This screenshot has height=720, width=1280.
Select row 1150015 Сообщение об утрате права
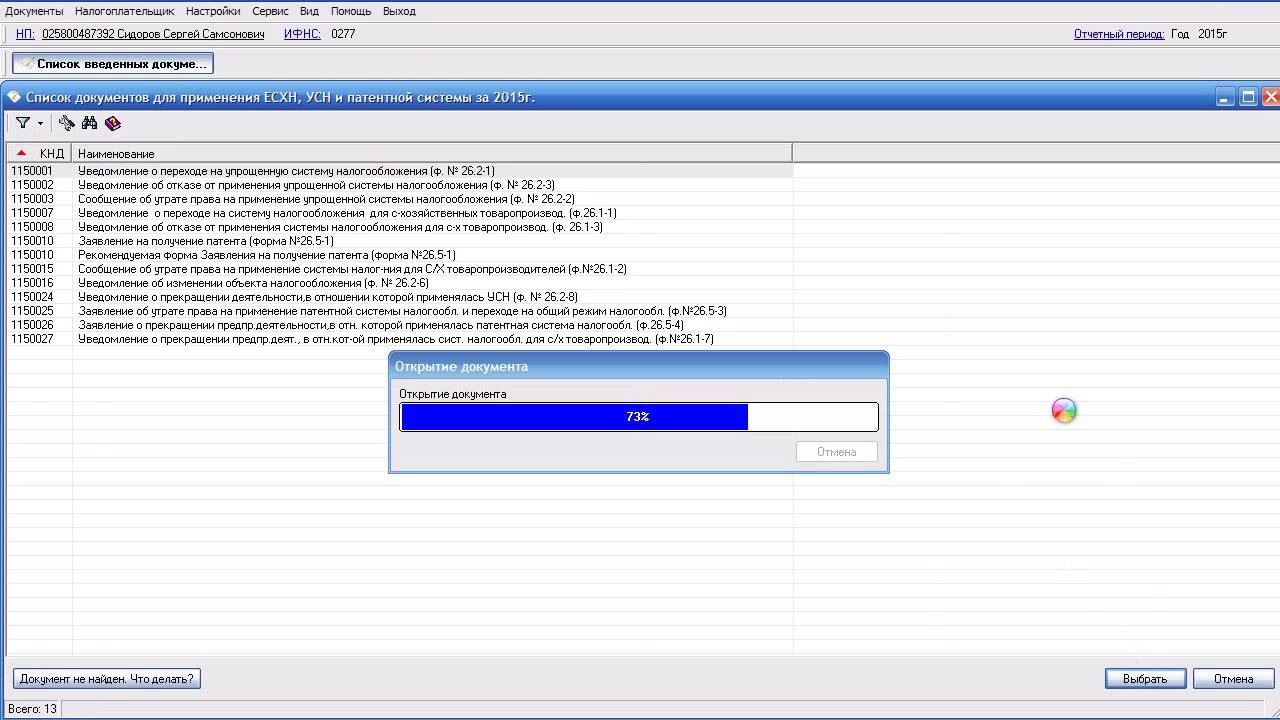point(400,269)
